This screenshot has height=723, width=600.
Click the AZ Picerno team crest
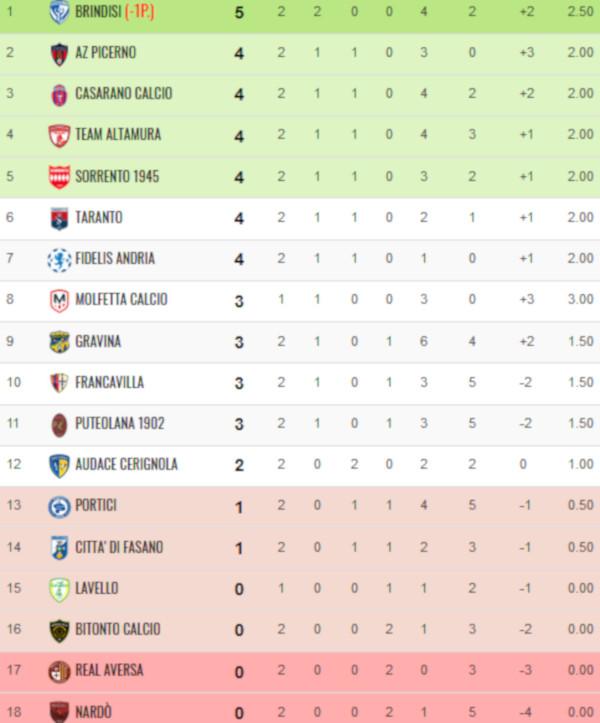(x=59, y=54)
